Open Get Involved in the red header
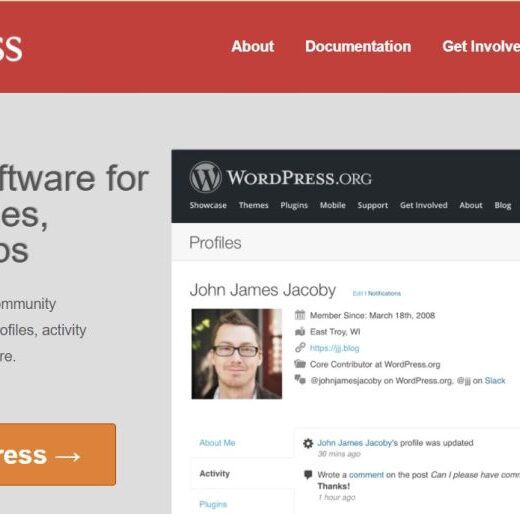 point(481,46)
